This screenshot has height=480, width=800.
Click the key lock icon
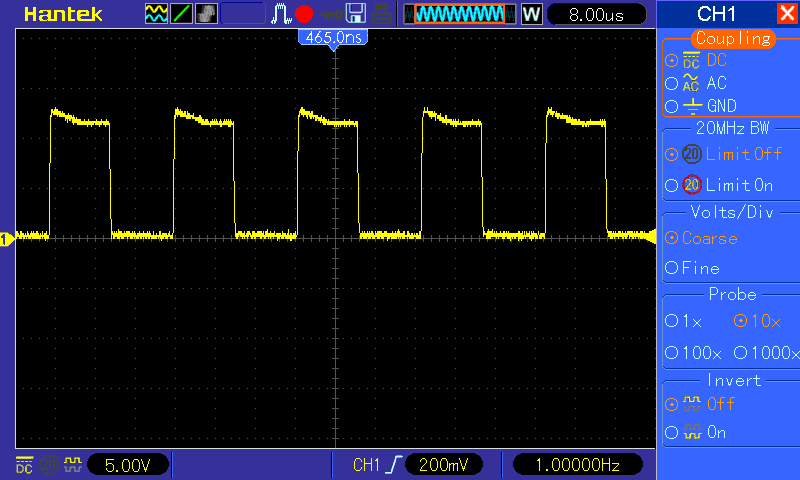pos(332,14)
